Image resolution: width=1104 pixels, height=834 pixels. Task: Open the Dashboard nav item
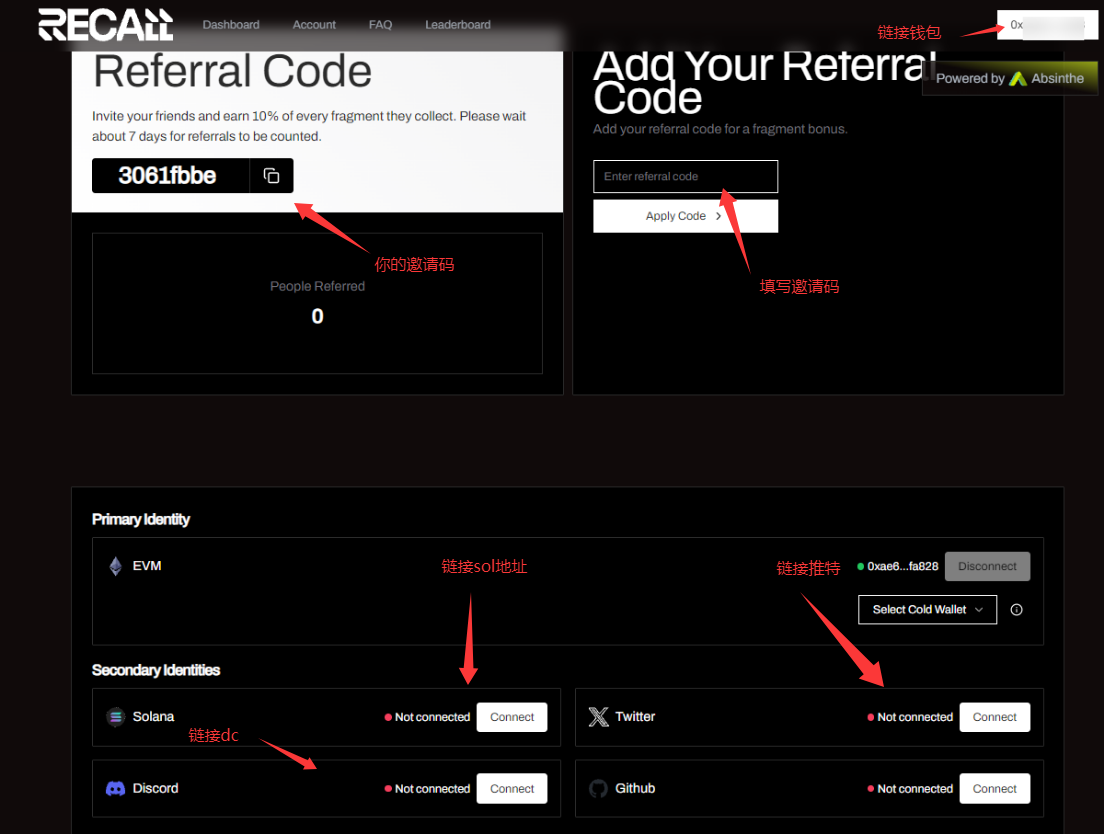(231, 25)
